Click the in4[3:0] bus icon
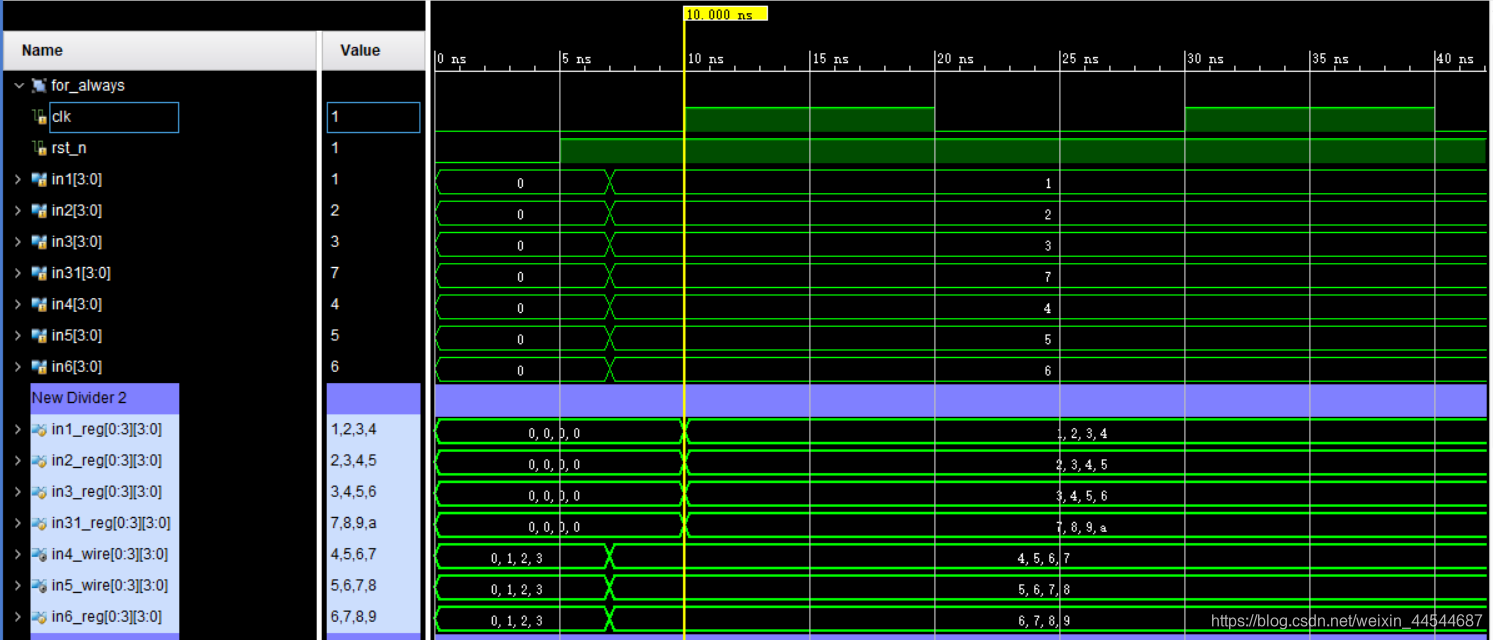Image resolution: width=1493 pixels, height=640 pixels. coord(39,304)
